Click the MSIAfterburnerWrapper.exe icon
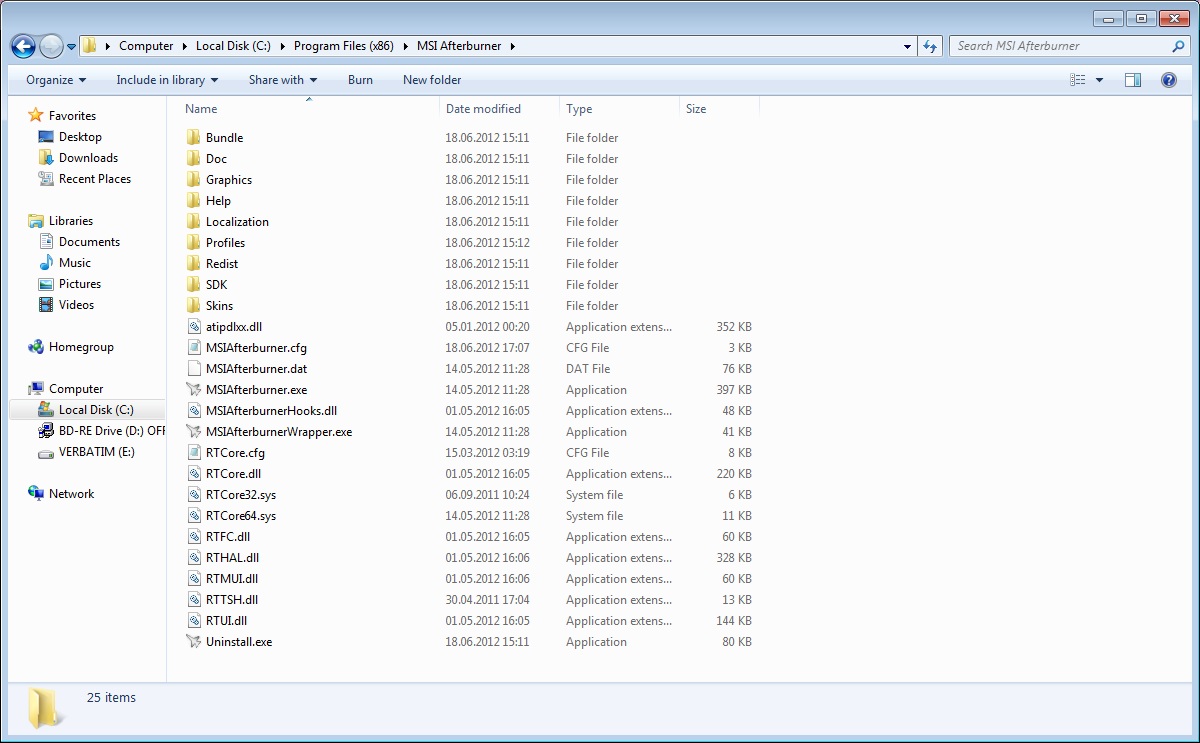The height and width of the screenshot is (743, 1200). 194,432
